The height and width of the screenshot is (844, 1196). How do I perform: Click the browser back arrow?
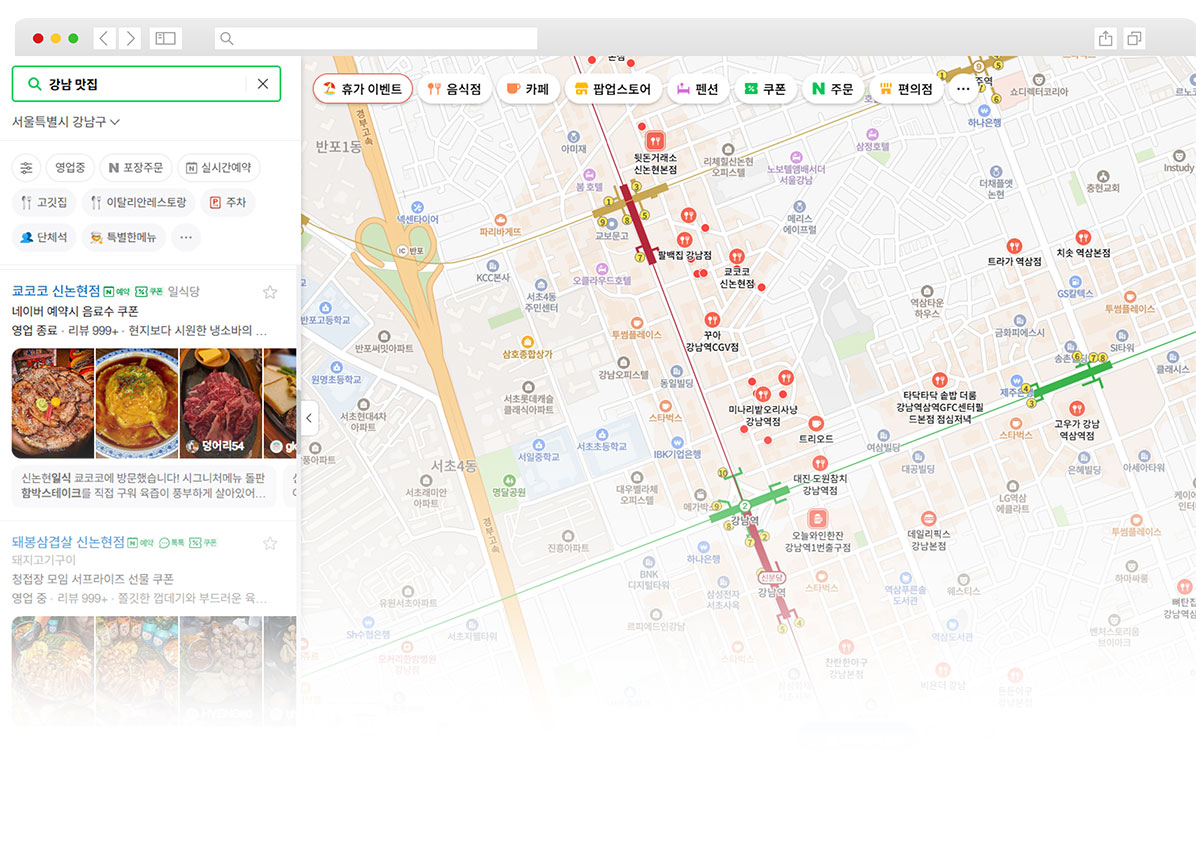pos(104,38)
